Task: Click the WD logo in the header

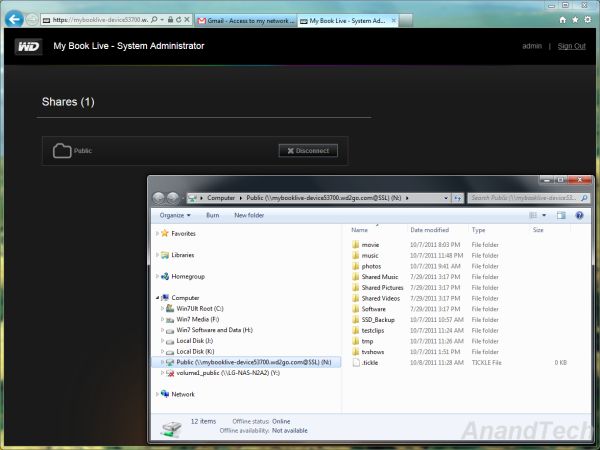Action: (29, 47)
